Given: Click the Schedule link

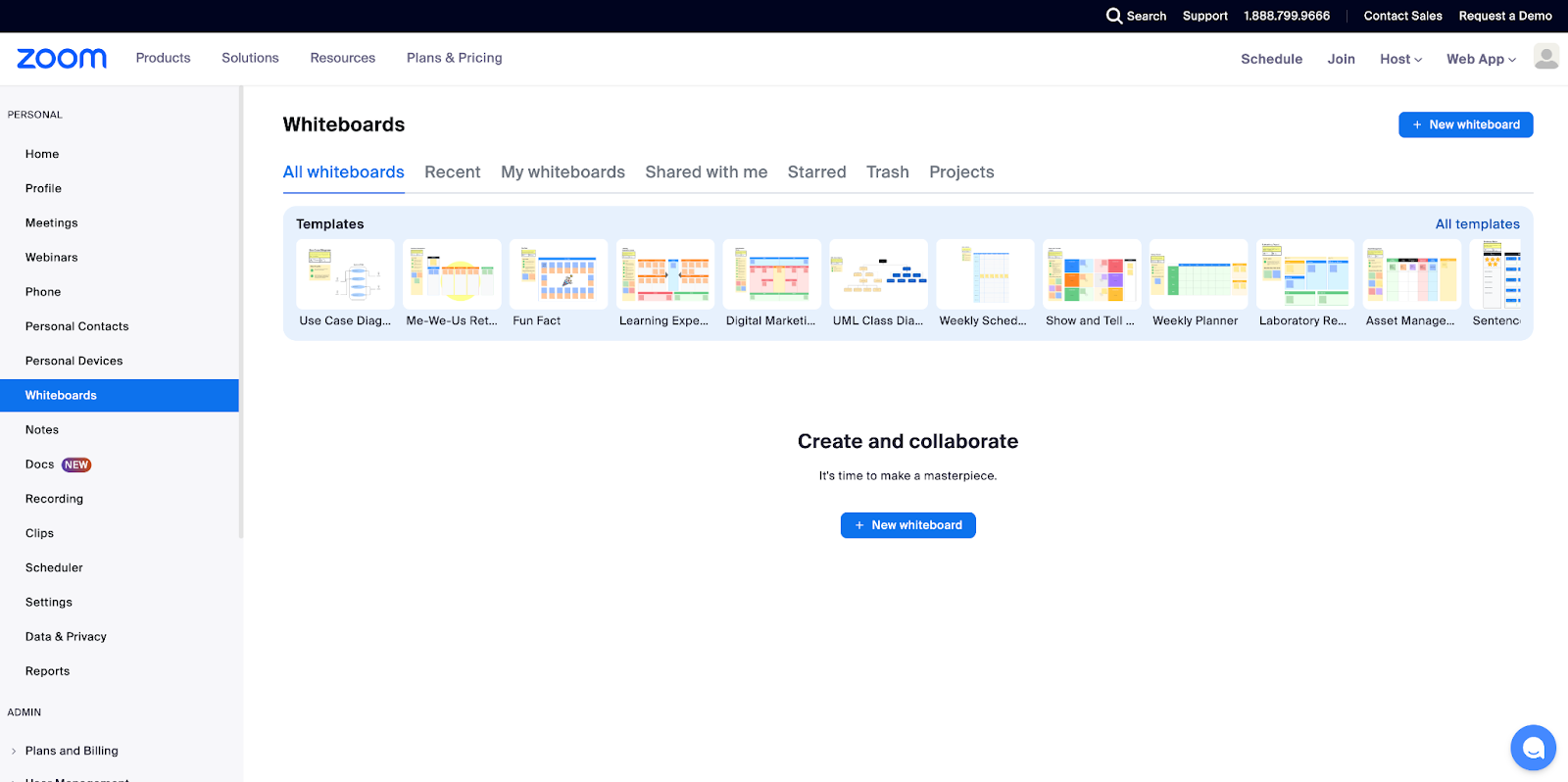Looking at the screenshot, I should pos(1272,59).
